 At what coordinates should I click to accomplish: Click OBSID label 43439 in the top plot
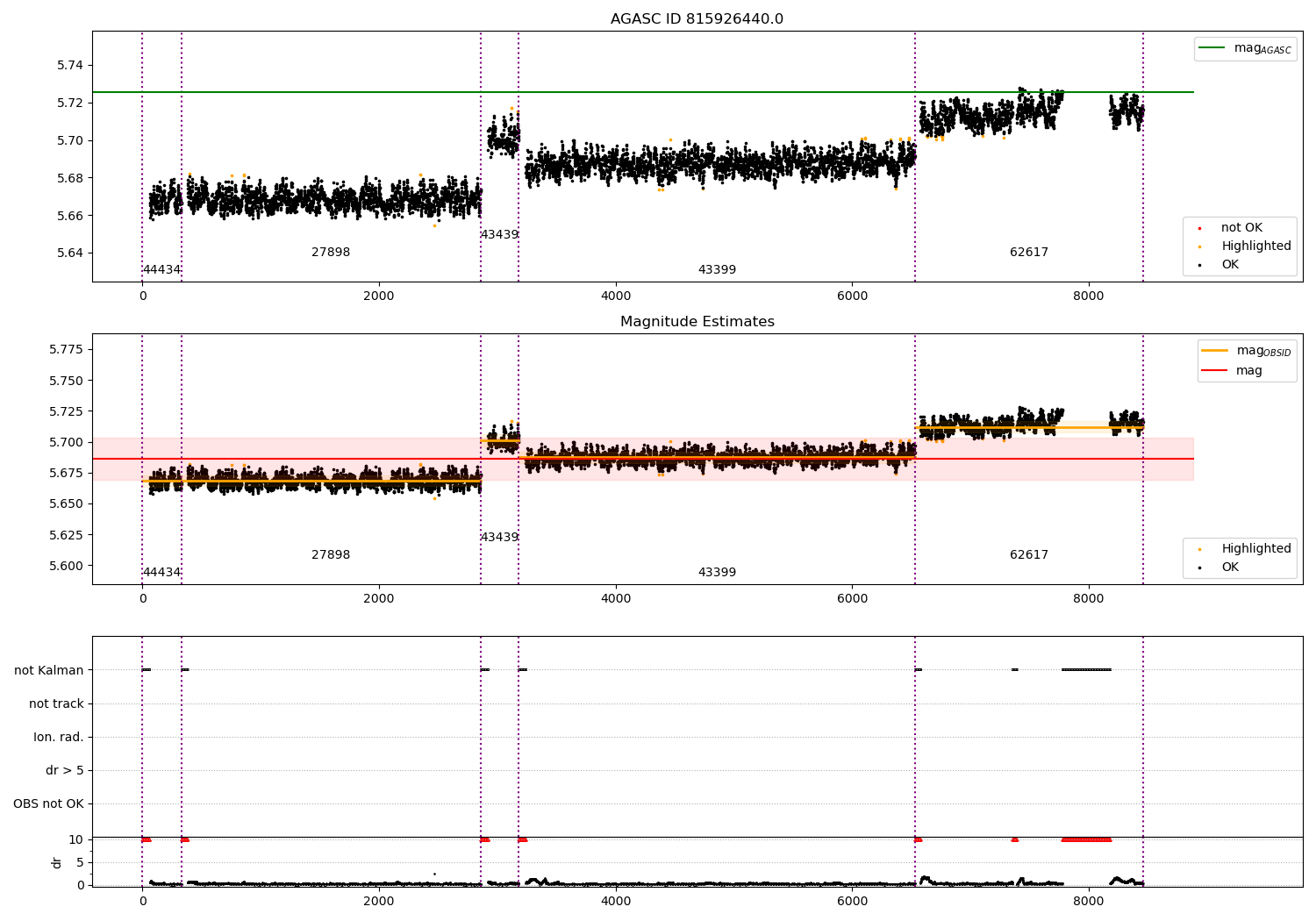499,235
